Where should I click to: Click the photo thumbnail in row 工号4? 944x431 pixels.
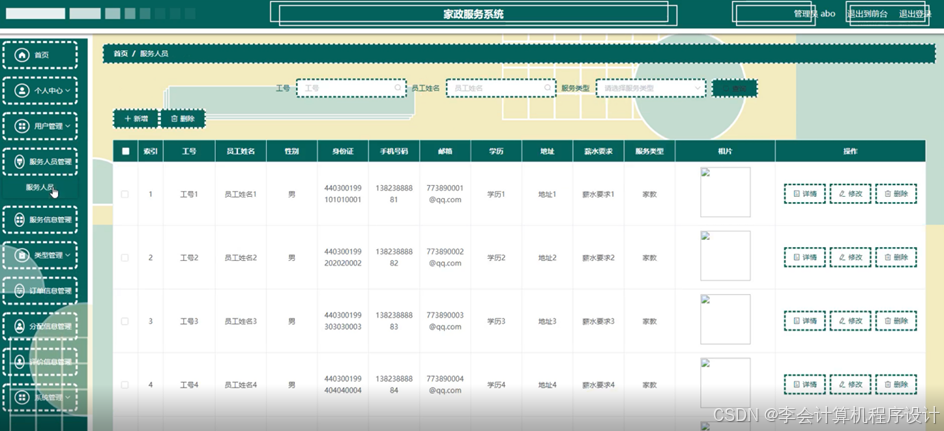pos(725,383)
